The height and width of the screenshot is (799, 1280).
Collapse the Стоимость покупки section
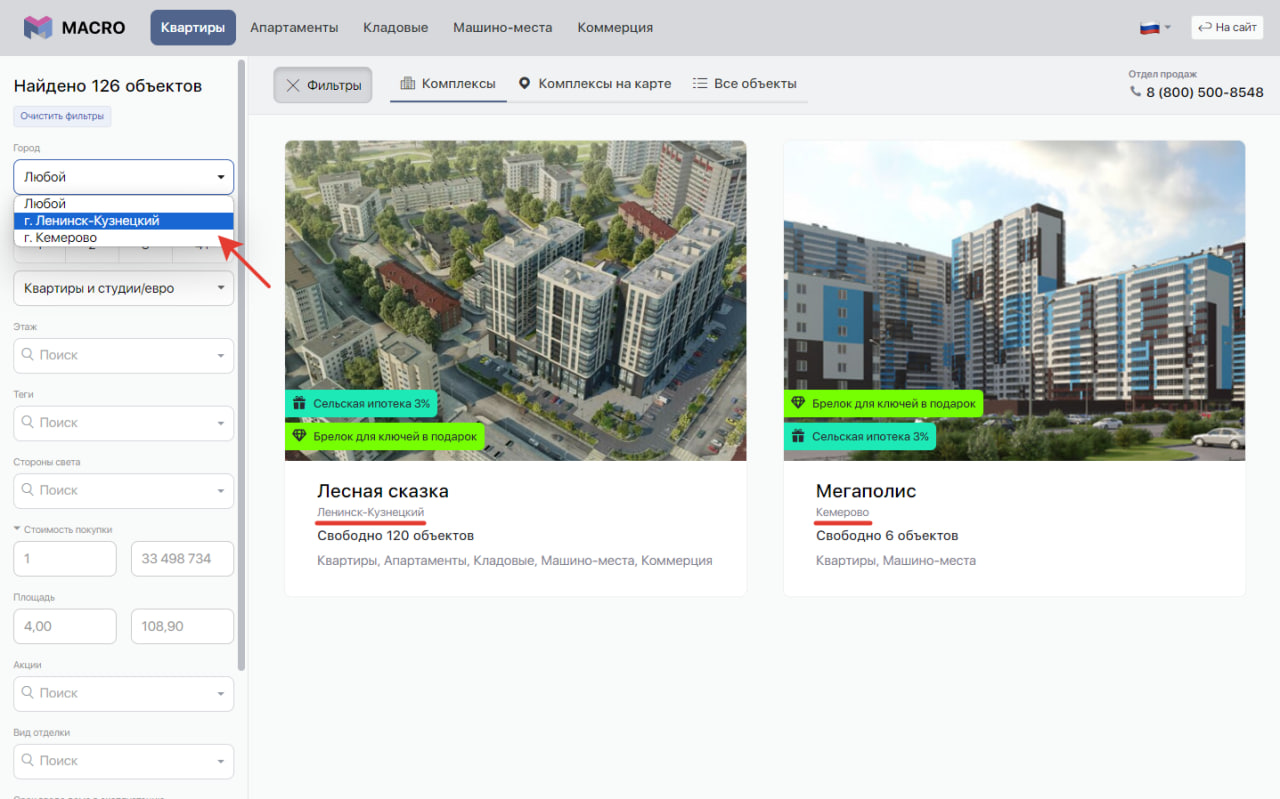(x=17, y=529)
